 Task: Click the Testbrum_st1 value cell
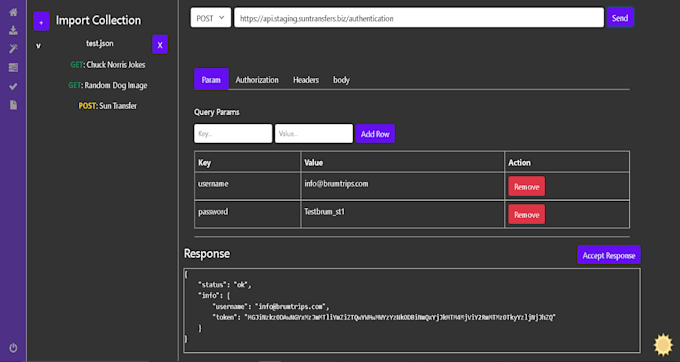click(402, 214)
